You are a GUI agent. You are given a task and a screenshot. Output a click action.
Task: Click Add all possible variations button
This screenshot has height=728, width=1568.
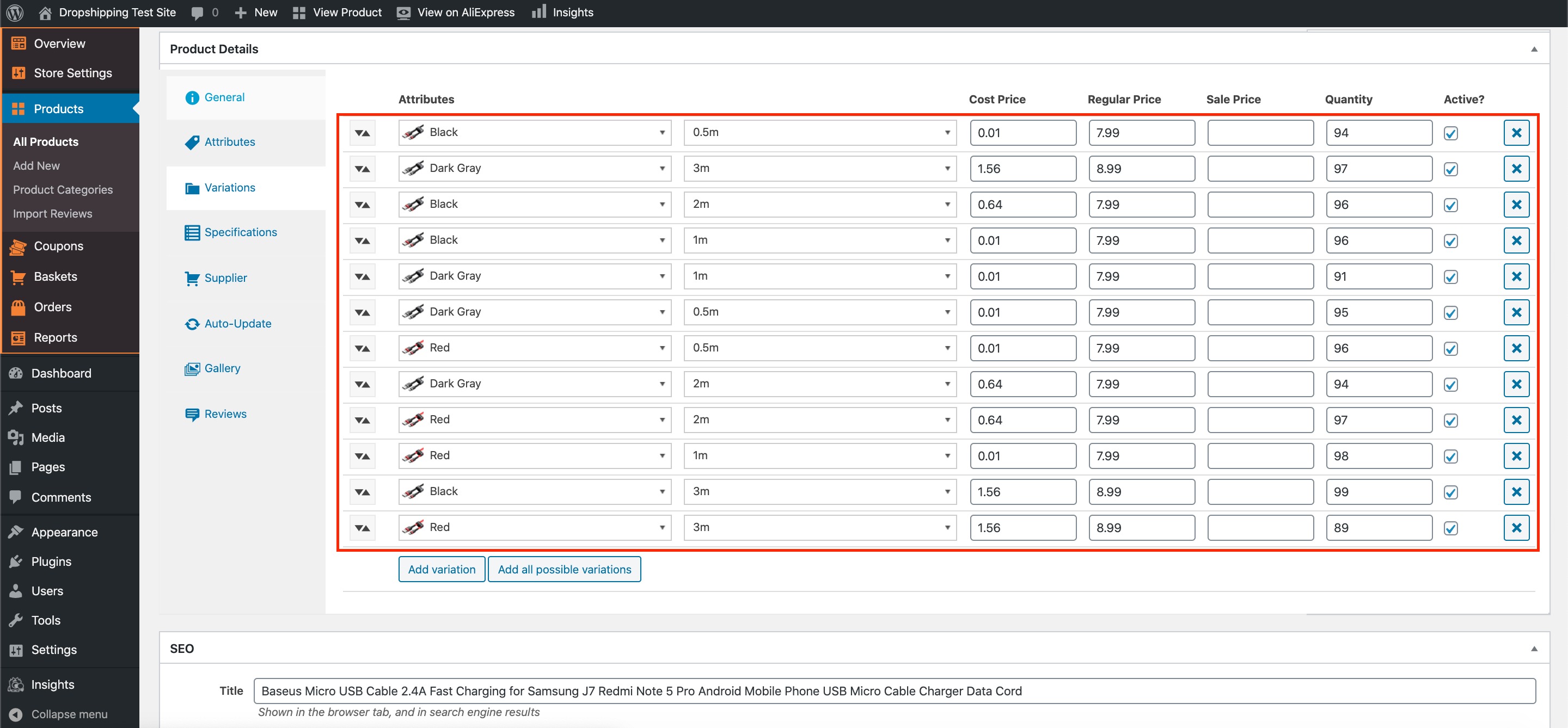tap(563, 569)
